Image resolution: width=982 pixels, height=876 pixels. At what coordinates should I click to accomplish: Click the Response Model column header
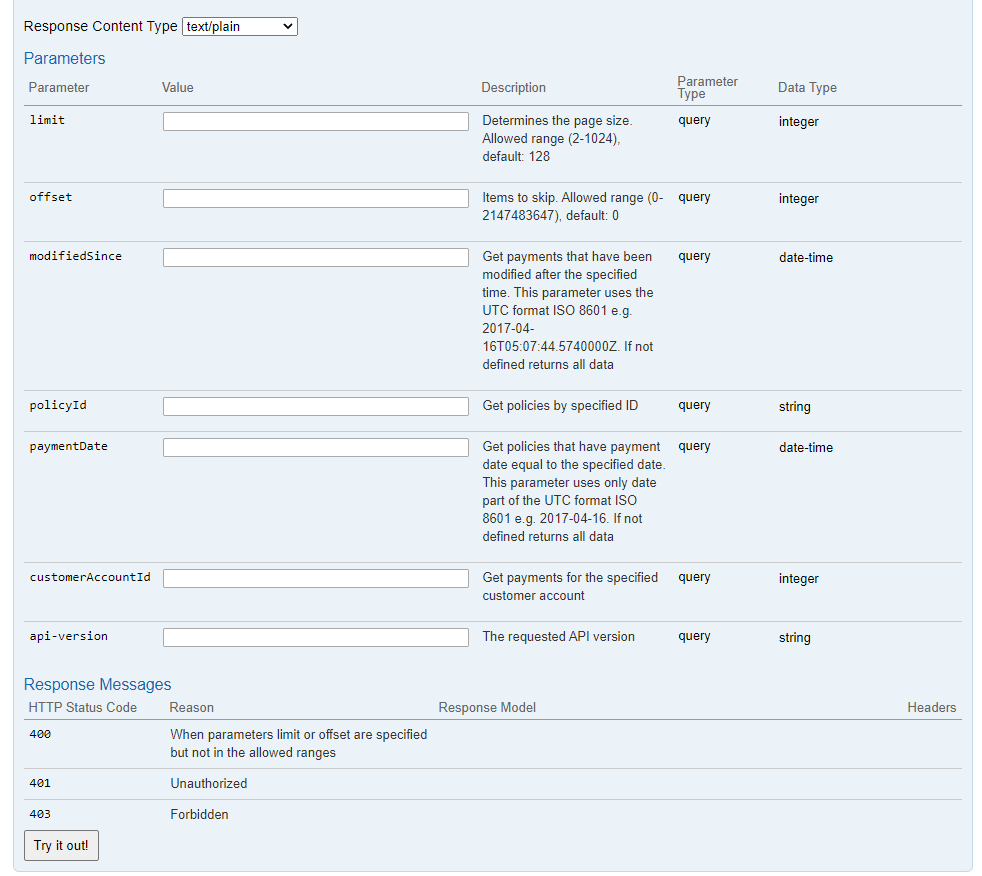pyautogui.click(x=487, y=707)
